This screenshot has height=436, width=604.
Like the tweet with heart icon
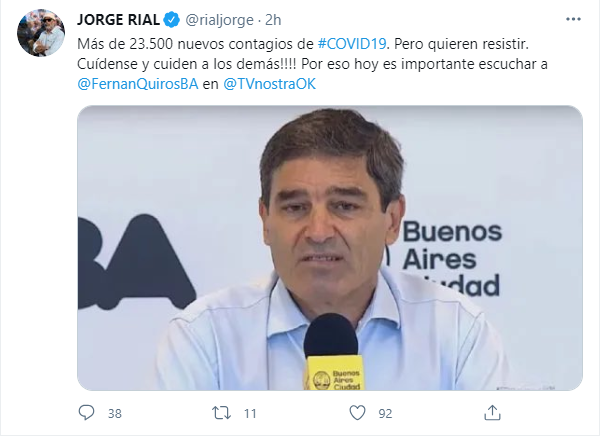[x=357, y=413]
